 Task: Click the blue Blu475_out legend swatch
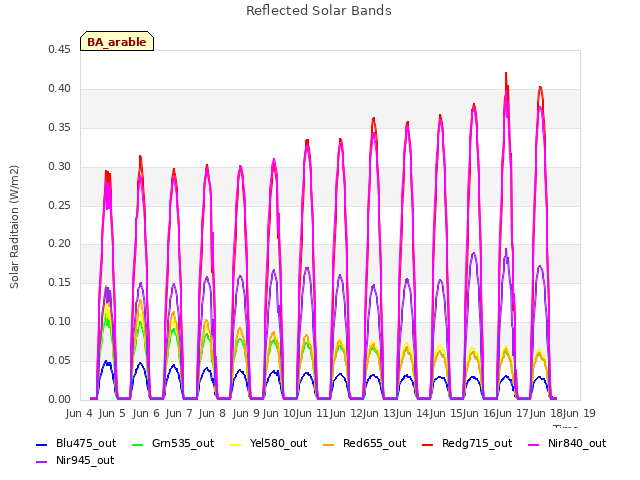tap(42, 444)
